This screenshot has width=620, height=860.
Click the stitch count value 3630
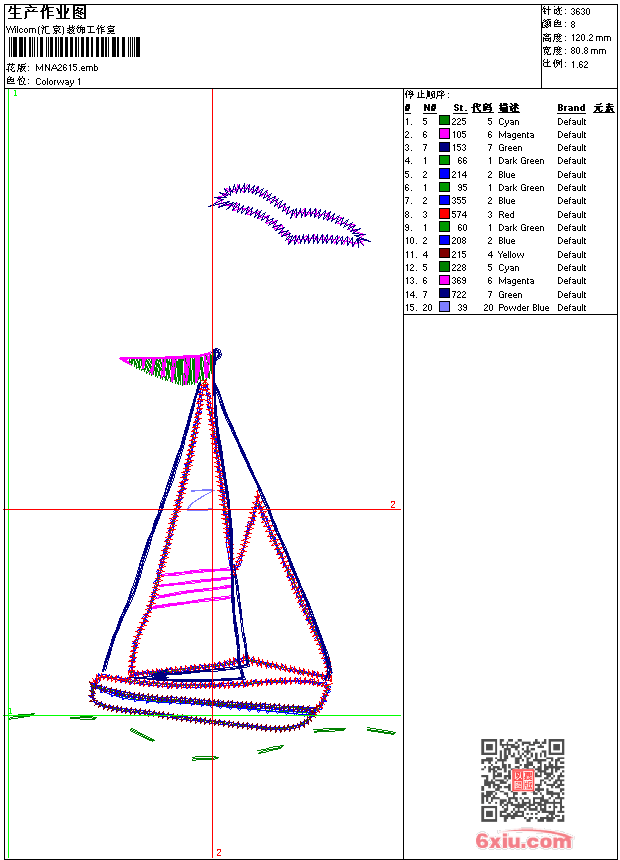pos(580,11)
